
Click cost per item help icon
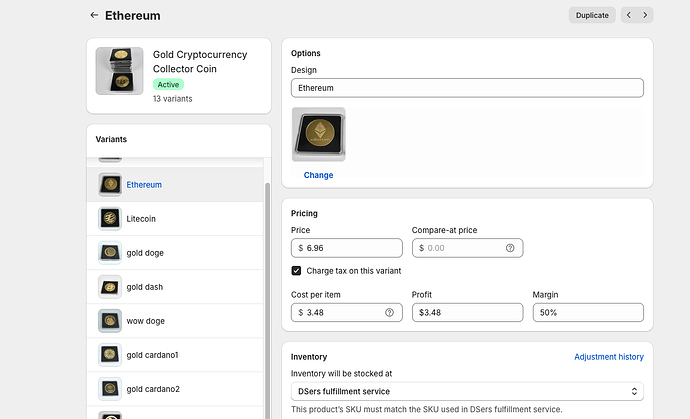pyautogui.click(x=390, y=313)
